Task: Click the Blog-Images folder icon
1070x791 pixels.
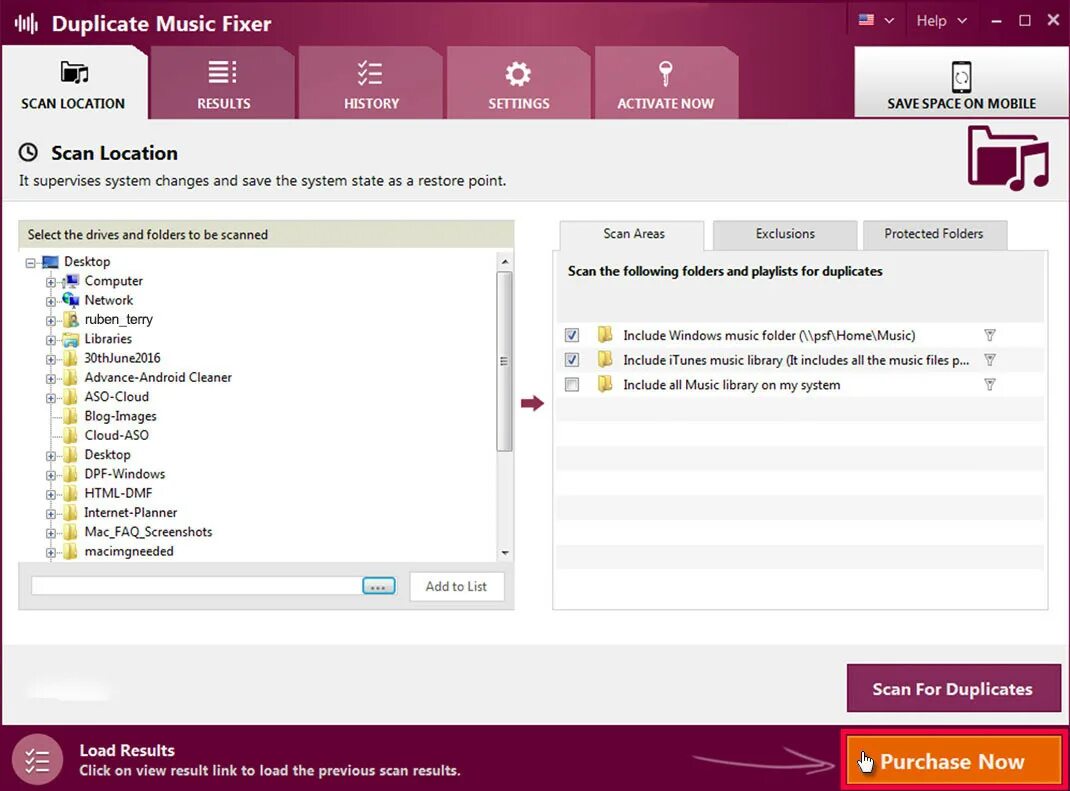Action: [x=70, y=416]
